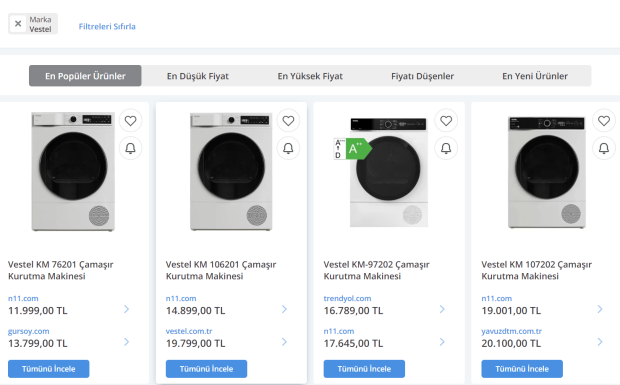Screen dimensions: 620x385
Task: Open the Vestel KM-97202 product image
Action: click(x=389, y=172)
